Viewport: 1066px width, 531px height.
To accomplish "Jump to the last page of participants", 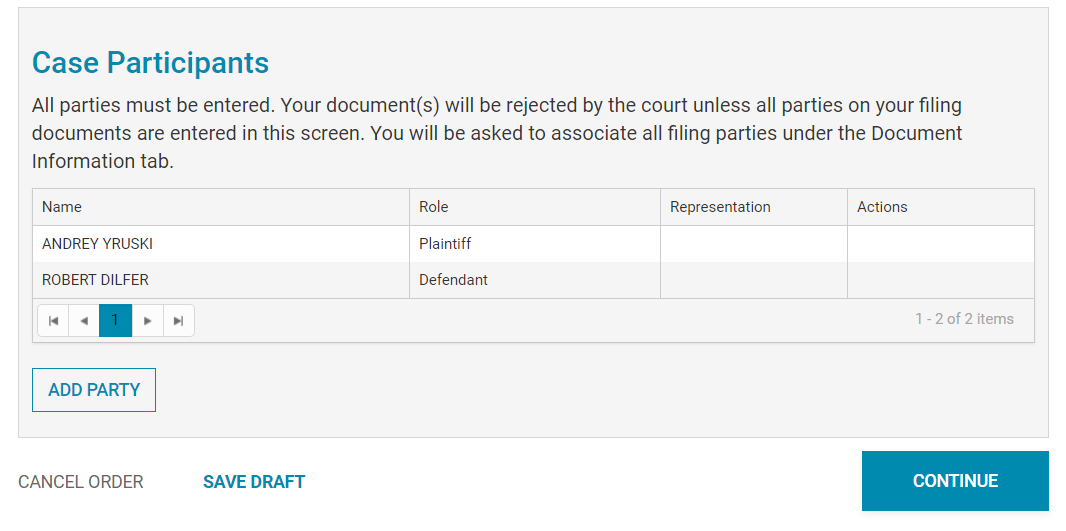I will click(x=179, y=321).
